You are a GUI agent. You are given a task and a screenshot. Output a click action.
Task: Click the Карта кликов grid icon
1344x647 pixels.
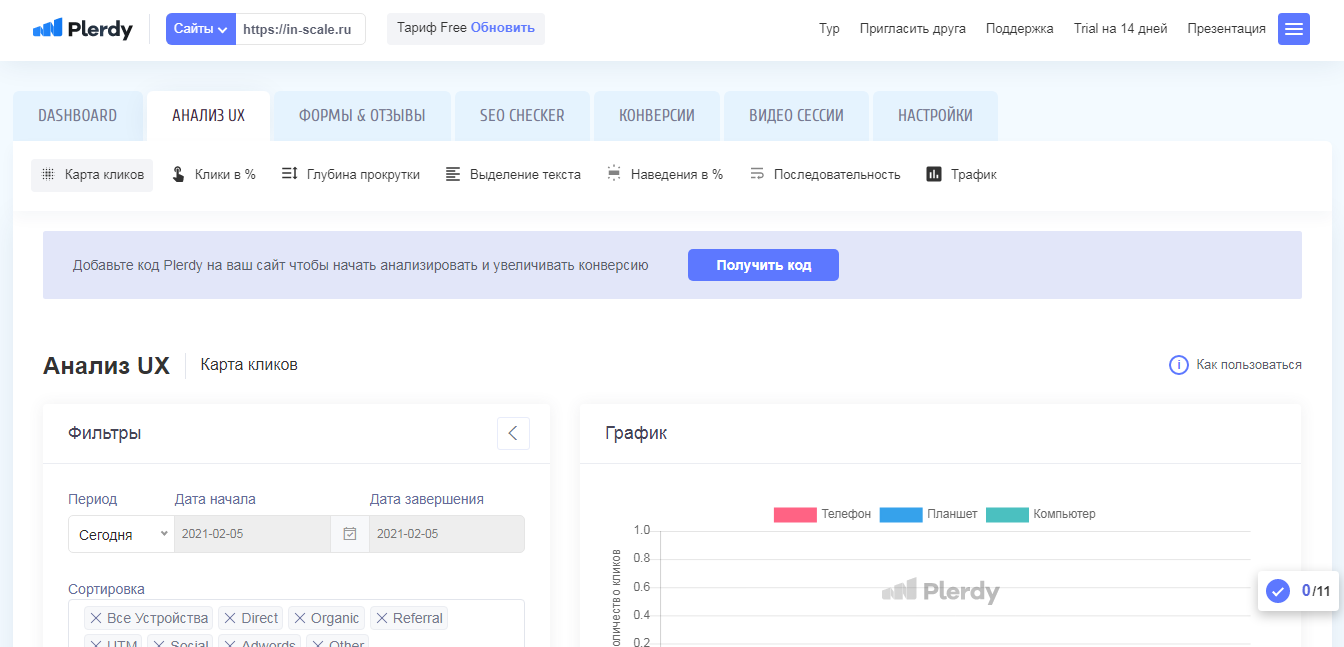tap(47, 174)
